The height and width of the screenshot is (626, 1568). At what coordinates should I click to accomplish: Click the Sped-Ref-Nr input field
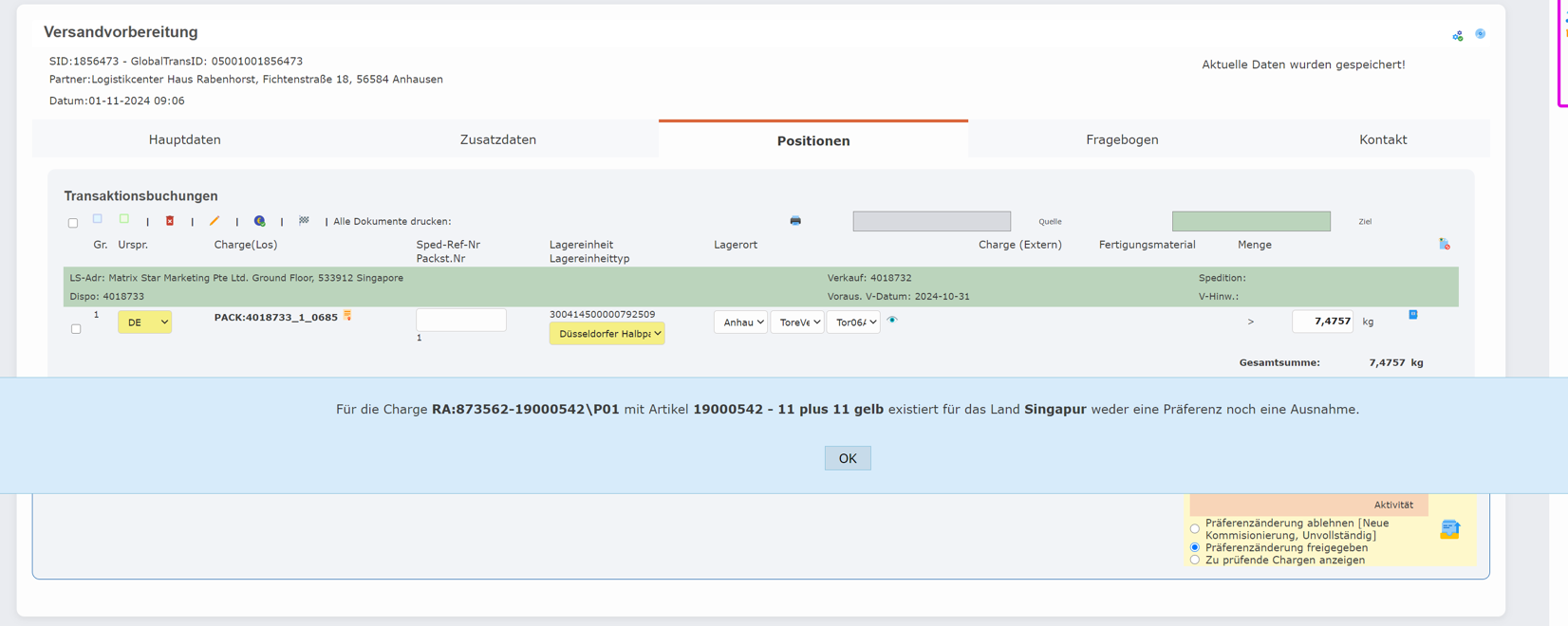[x=461, y=321]
